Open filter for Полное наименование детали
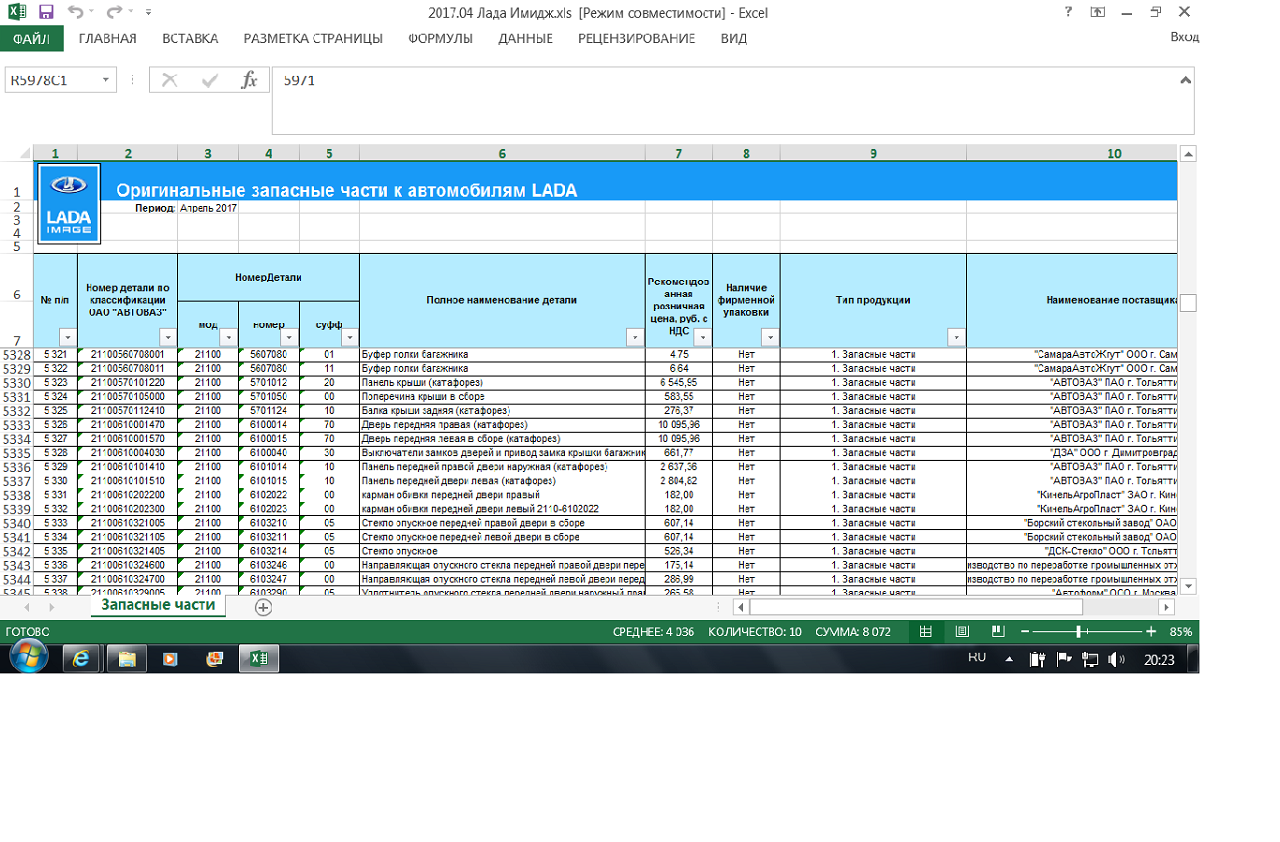Viewport: 1280px width, 842px height. coord(635,338)
